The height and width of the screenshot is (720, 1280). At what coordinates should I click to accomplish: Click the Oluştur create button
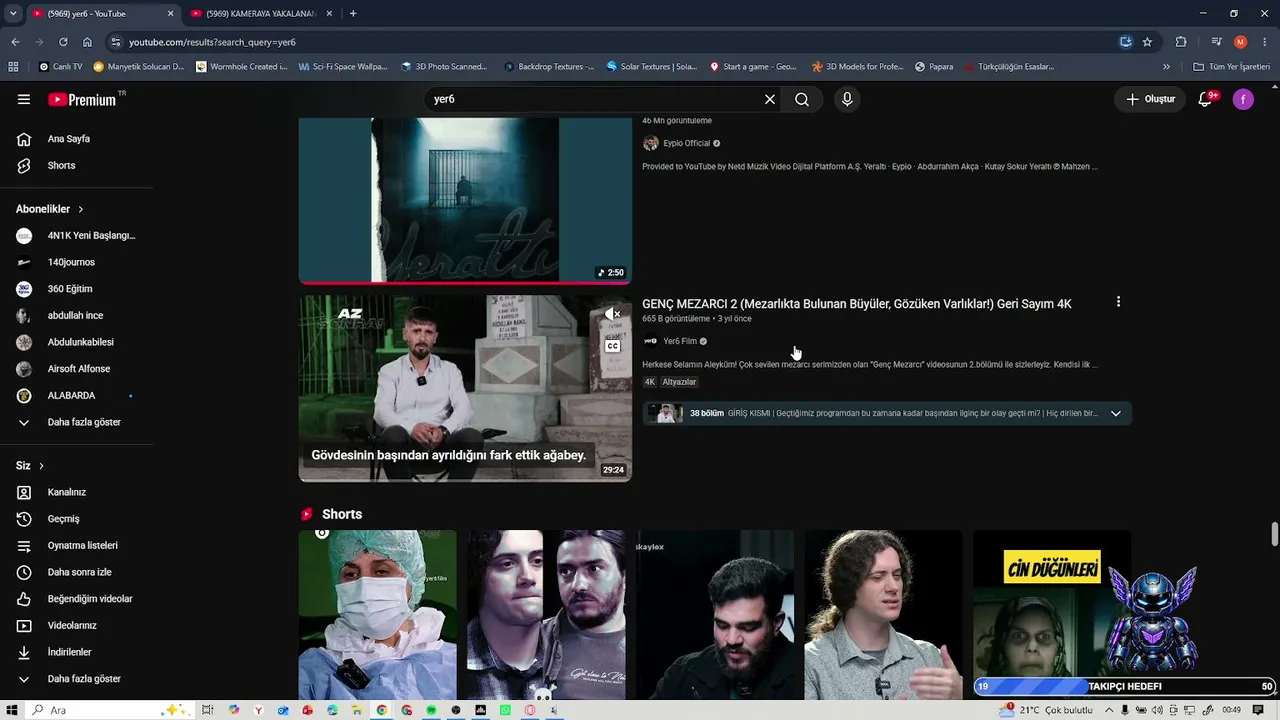tap(1151, 99)
